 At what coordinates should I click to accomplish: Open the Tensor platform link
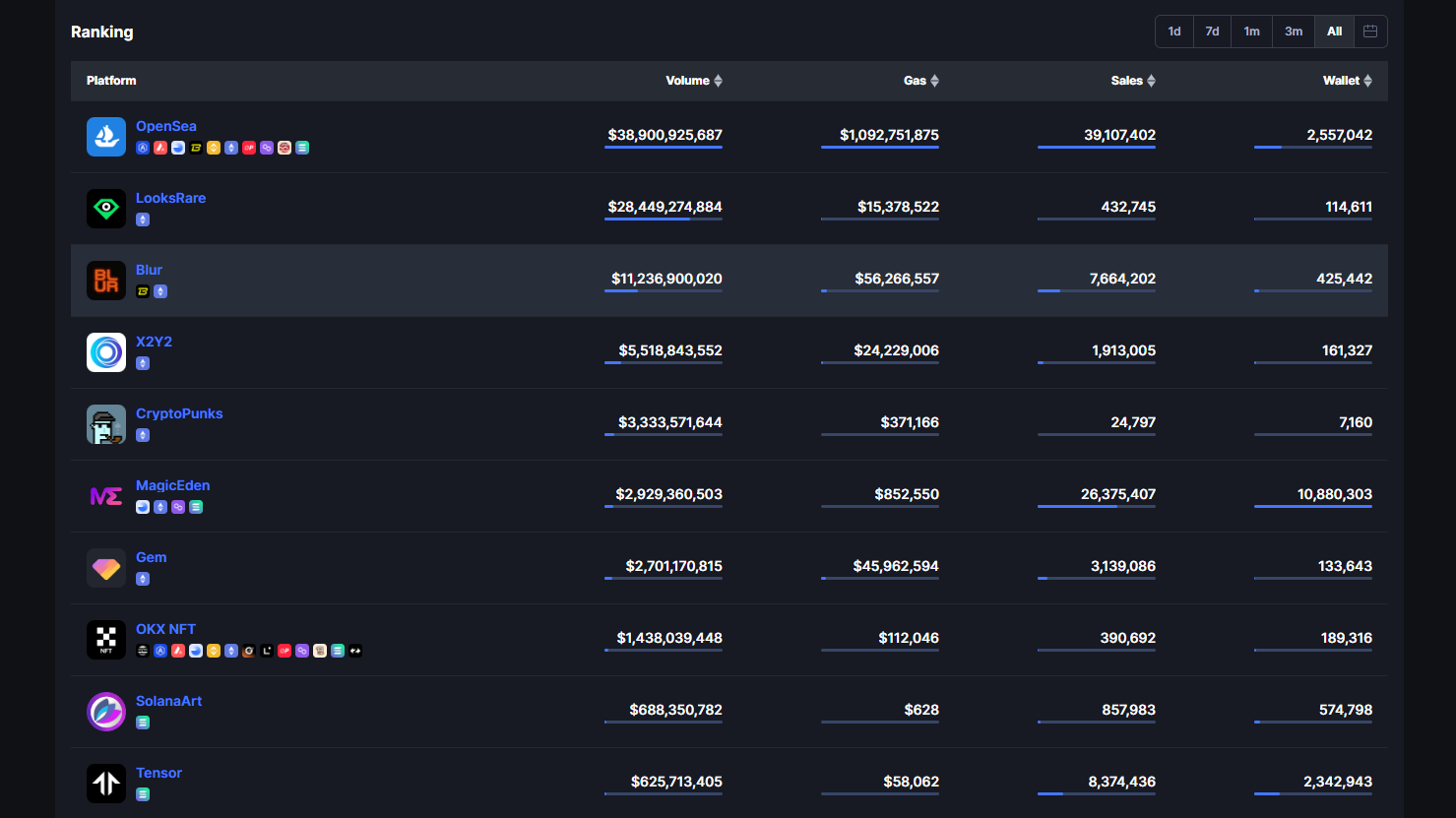coord(159,773)
